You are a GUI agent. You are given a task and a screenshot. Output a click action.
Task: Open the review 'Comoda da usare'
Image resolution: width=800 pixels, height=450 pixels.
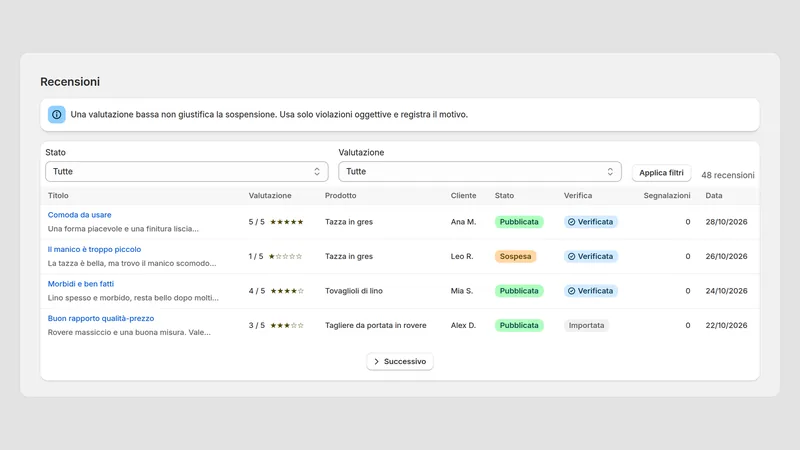pyautogui.click(x=80, y=215)
